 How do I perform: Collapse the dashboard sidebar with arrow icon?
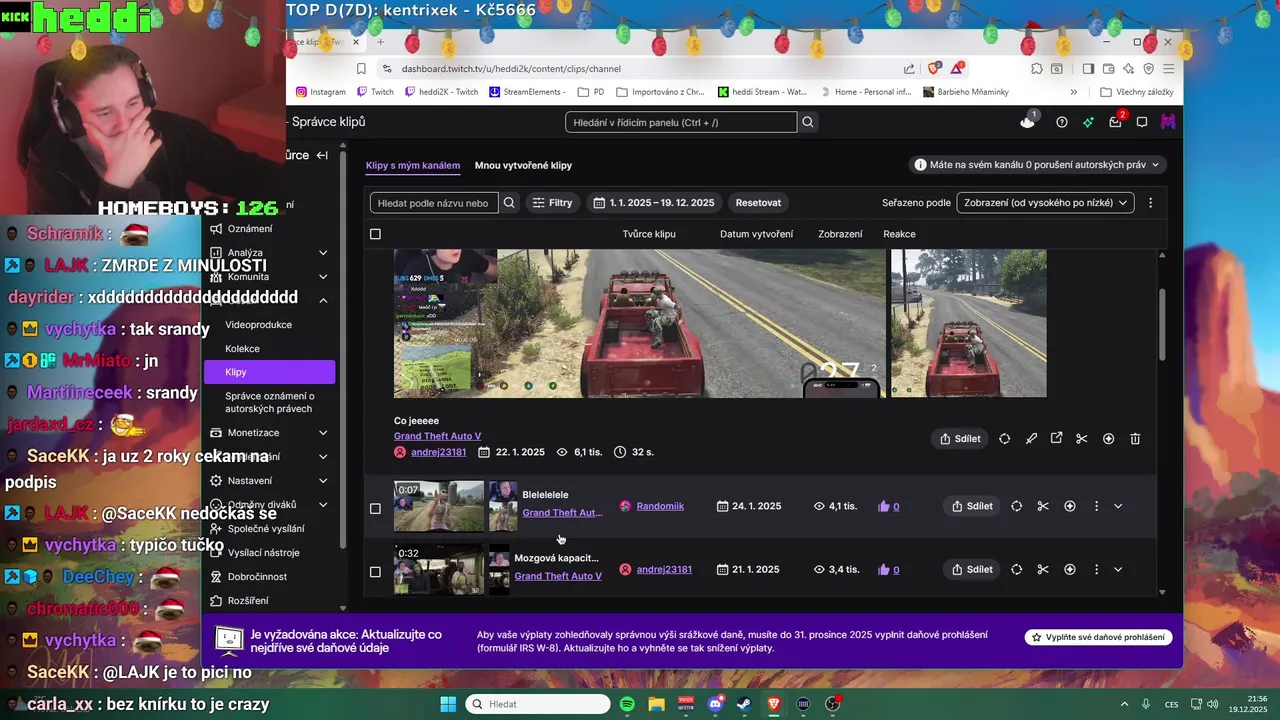322,155
